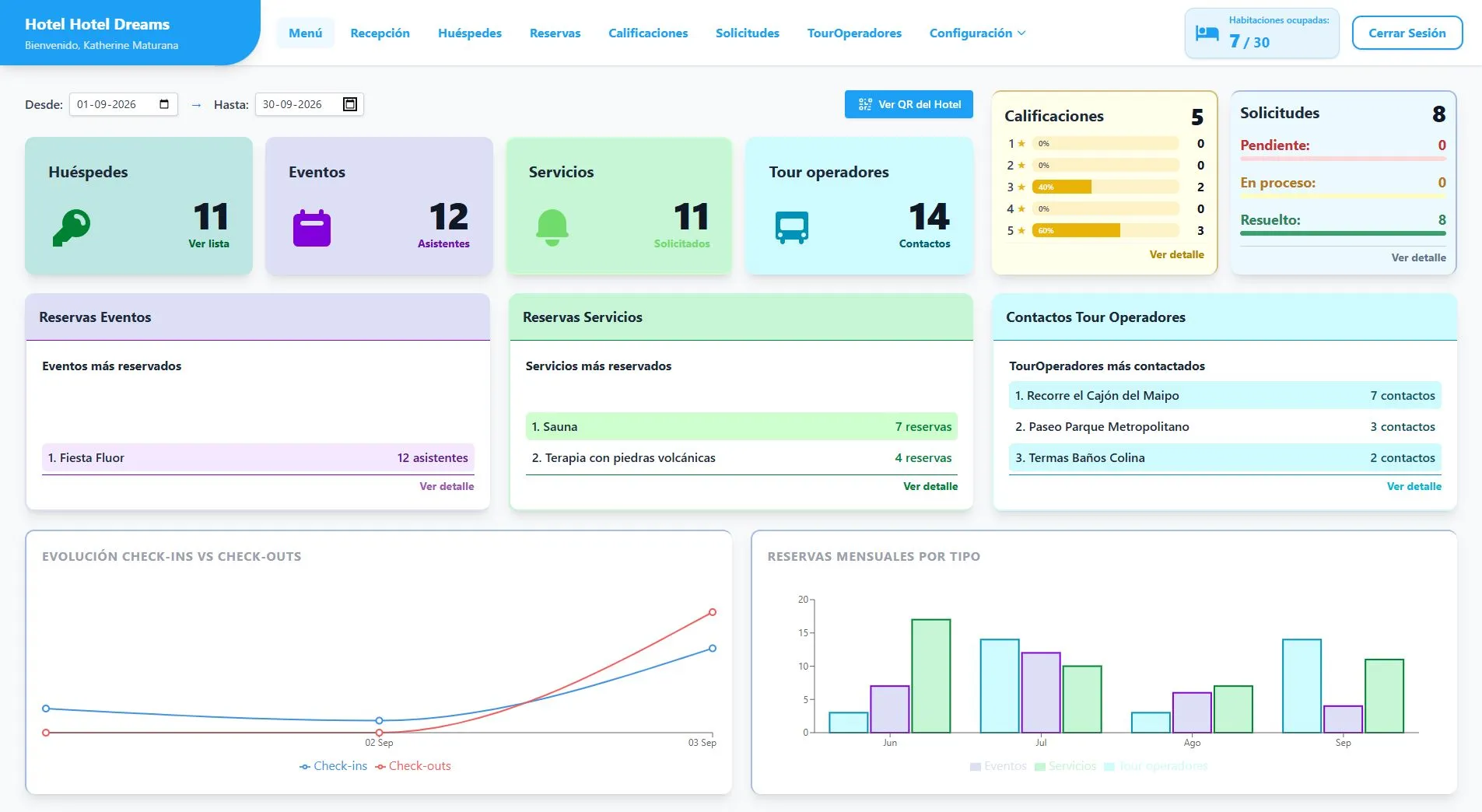Open the Menú tab
The image size is (1482, 812).
coord(305,33)
